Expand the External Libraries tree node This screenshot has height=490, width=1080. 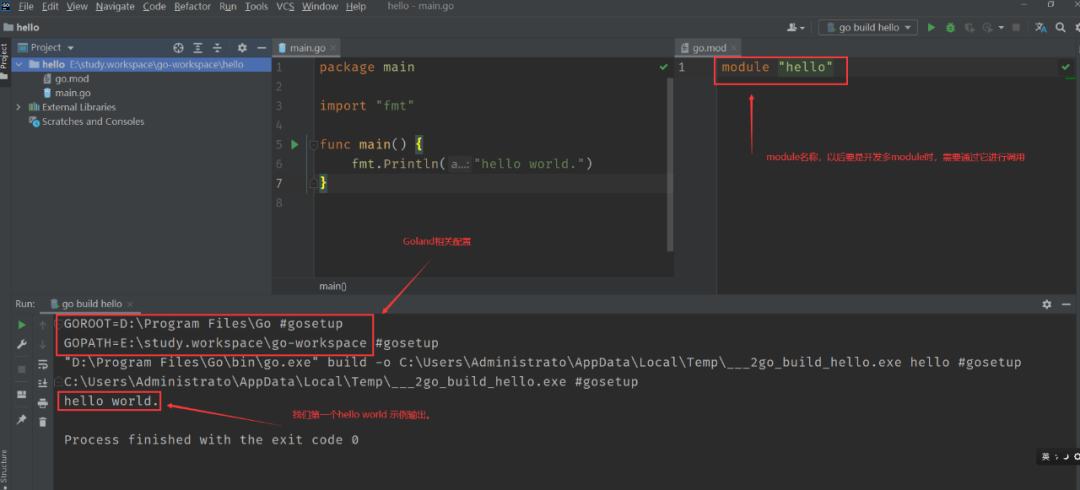click(x=18, y=107)
